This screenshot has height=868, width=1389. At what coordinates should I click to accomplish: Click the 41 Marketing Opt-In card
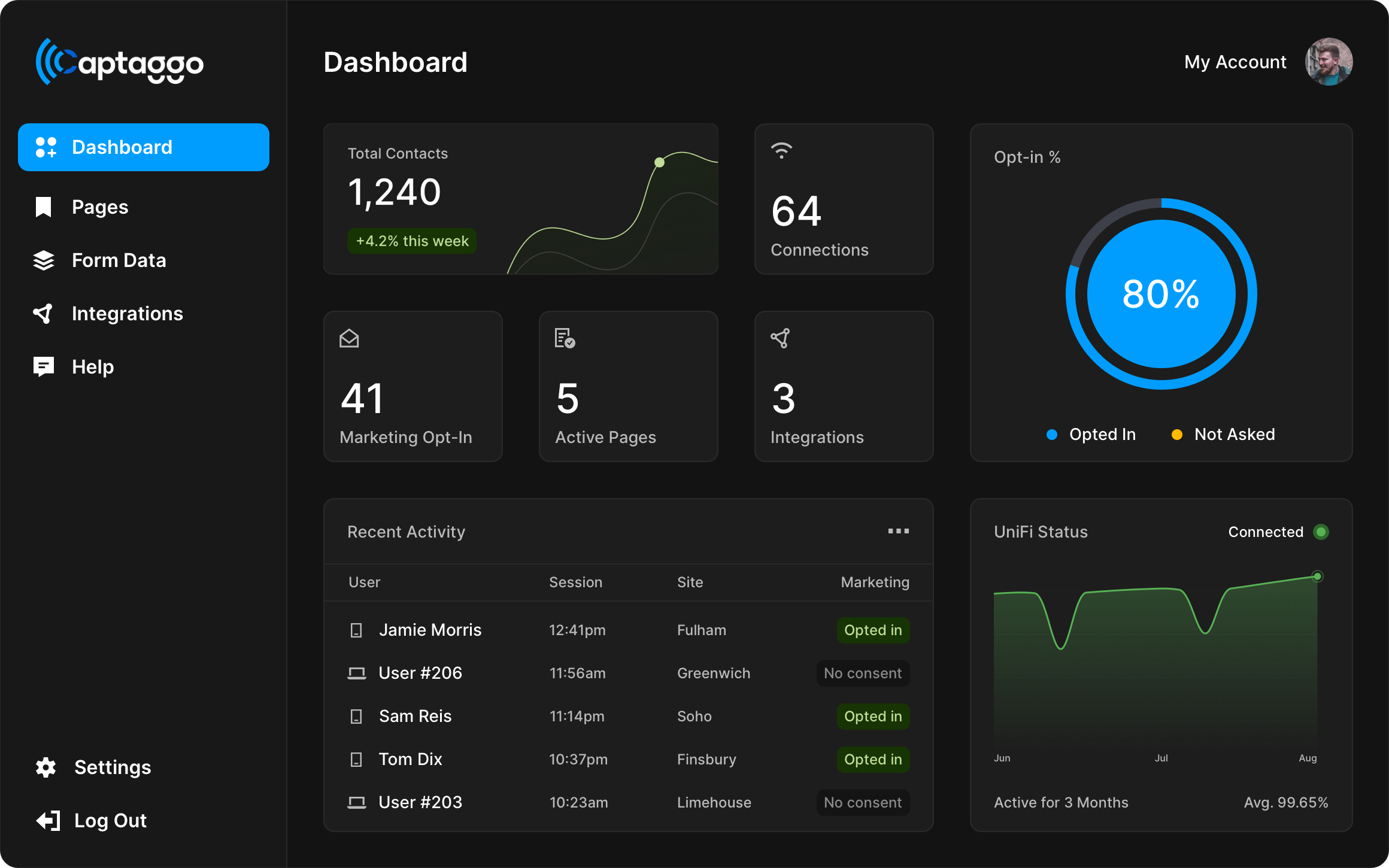click(x=413, y=386)
